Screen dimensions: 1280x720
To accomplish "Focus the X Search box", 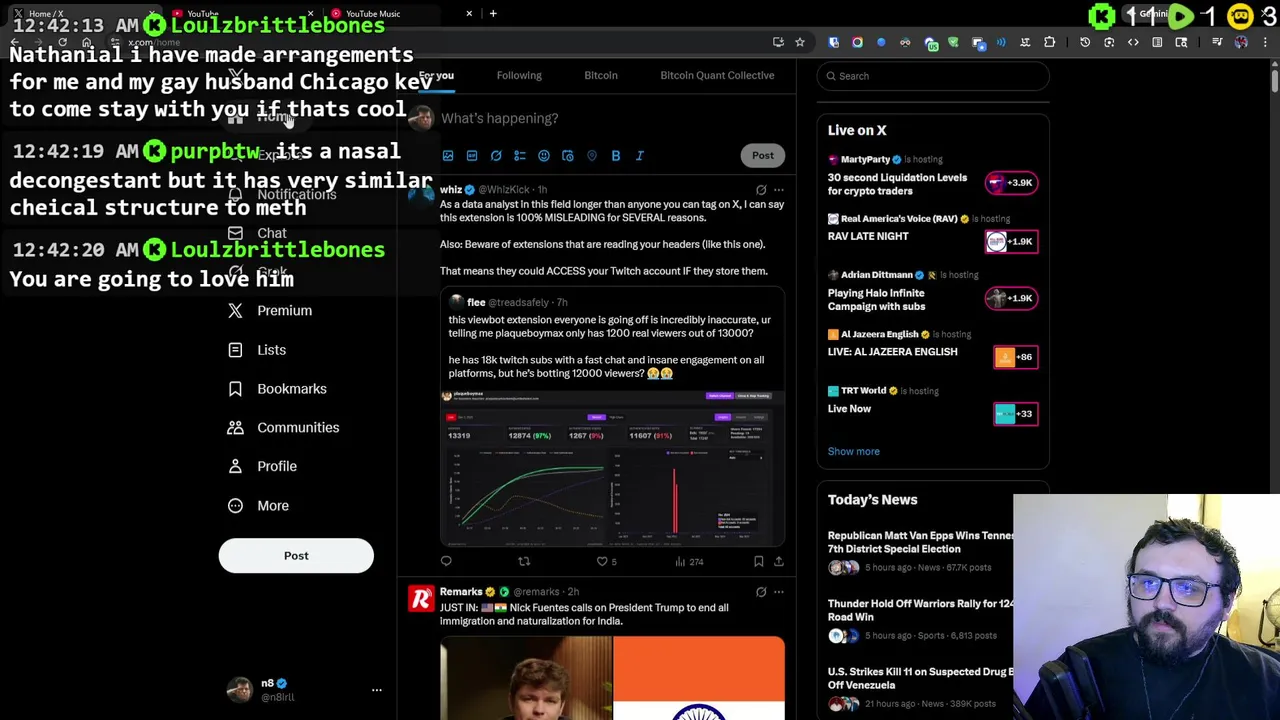I will 933,76.
